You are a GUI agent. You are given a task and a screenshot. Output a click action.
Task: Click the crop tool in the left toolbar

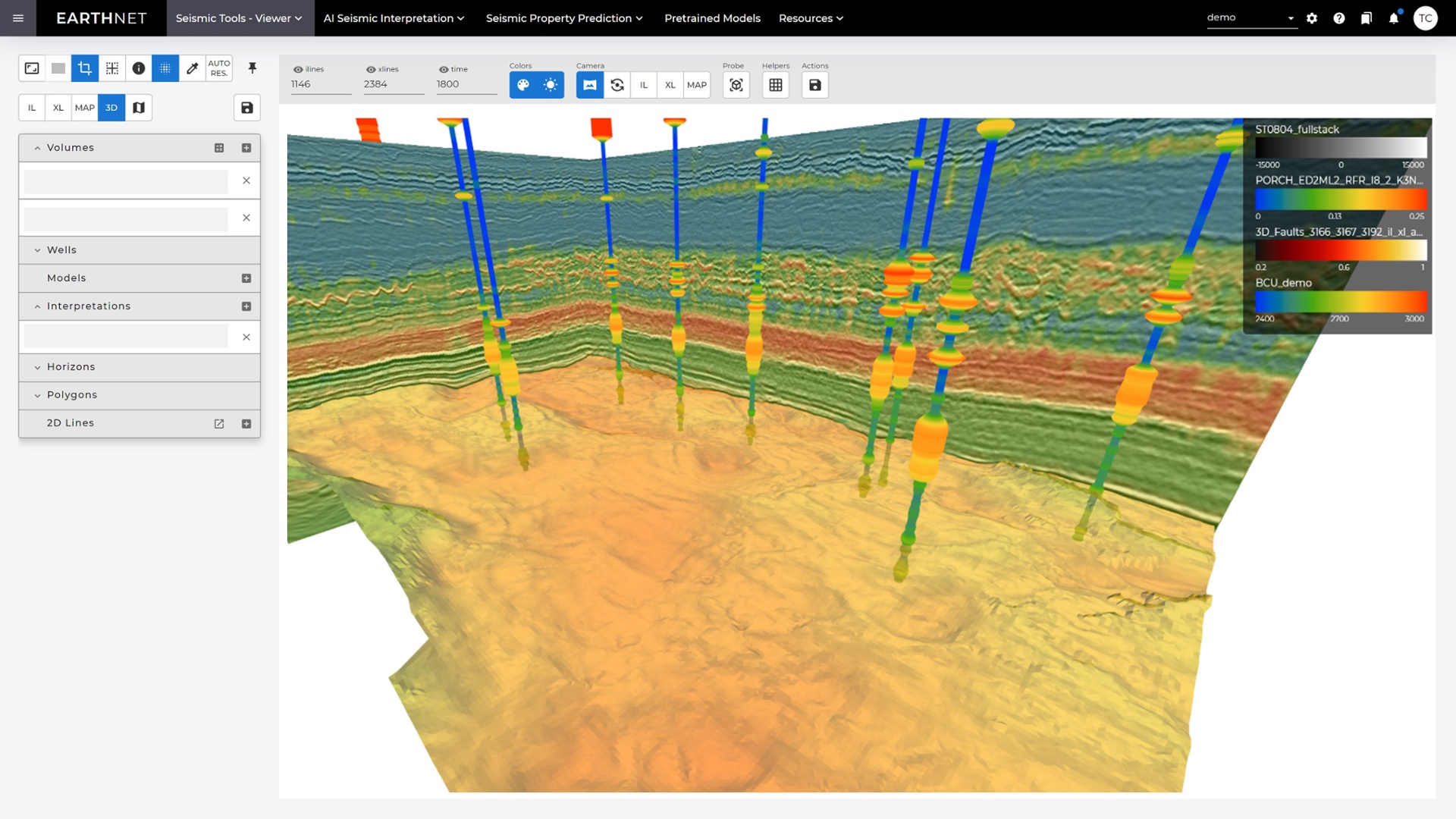tap(84, 68)
